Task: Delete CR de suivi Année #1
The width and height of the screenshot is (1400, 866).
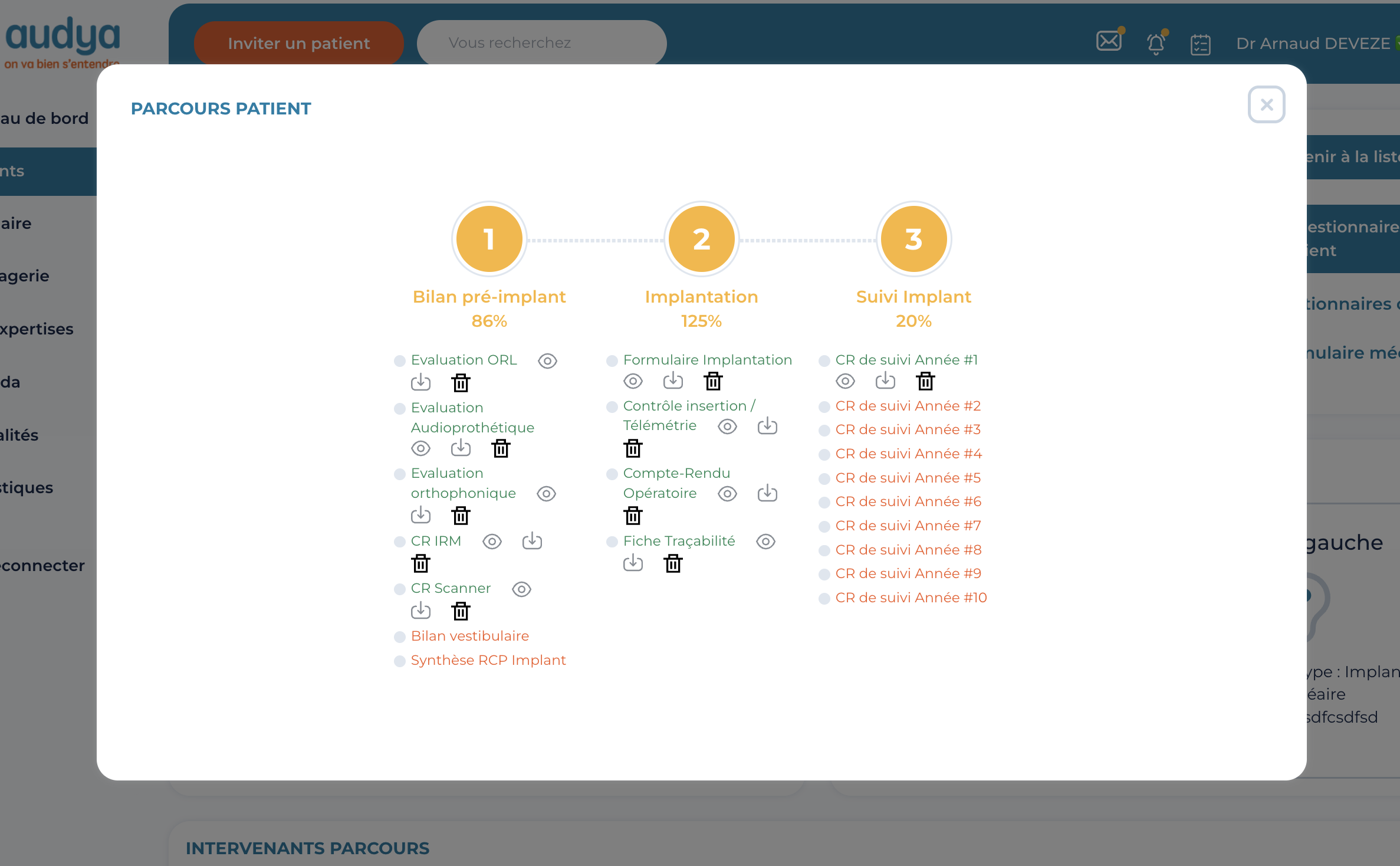Action: (x=925, y=381)
